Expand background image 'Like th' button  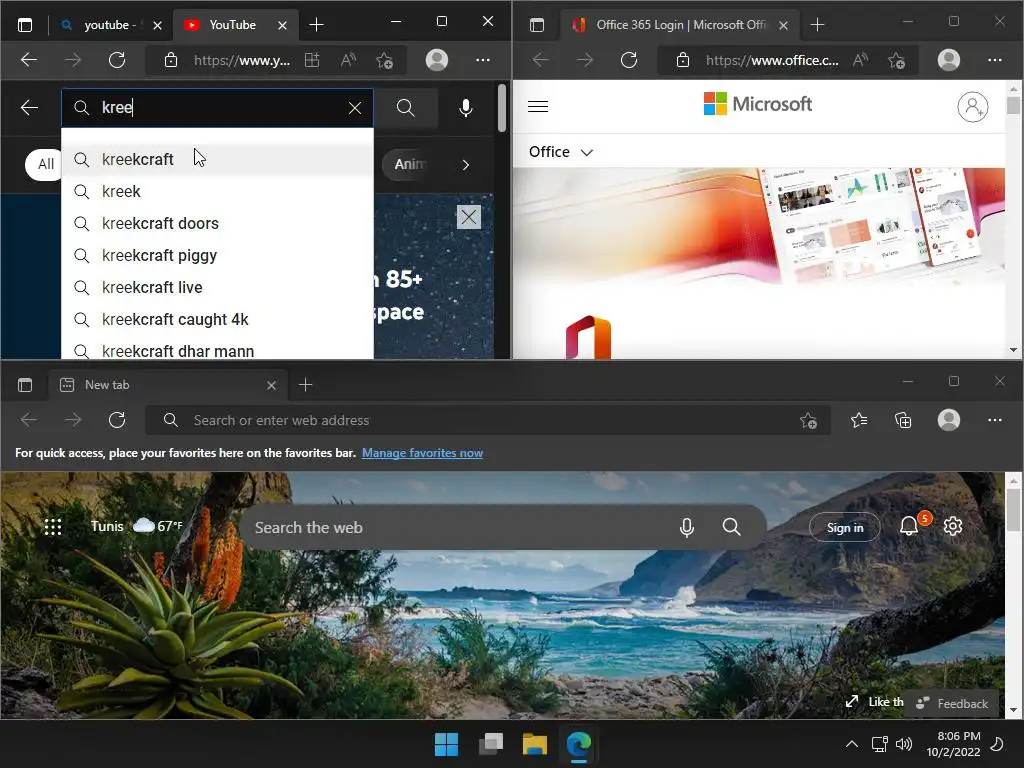874,701
